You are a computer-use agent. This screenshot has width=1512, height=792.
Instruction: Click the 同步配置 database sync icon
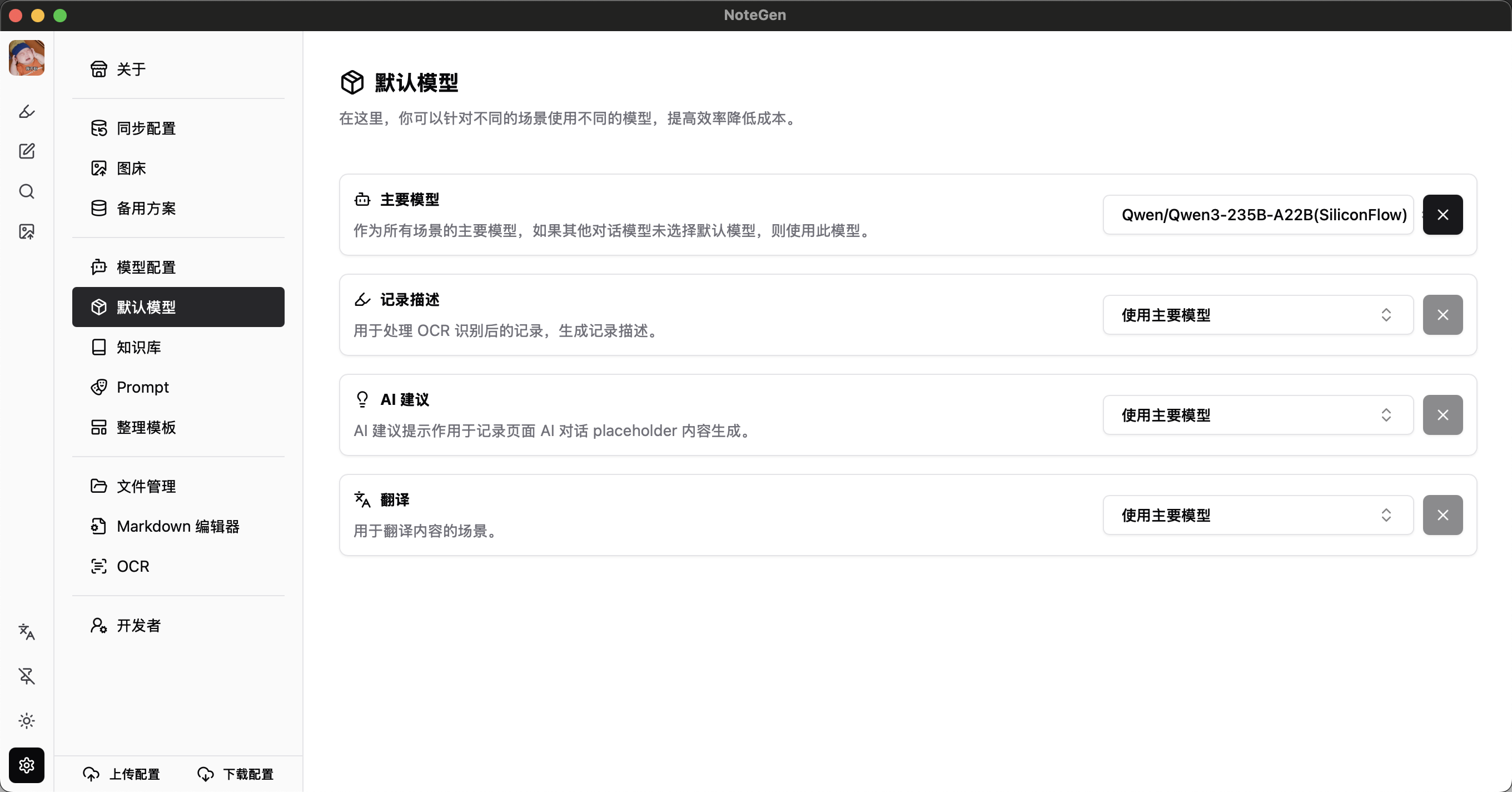click(x=98, y=128)
